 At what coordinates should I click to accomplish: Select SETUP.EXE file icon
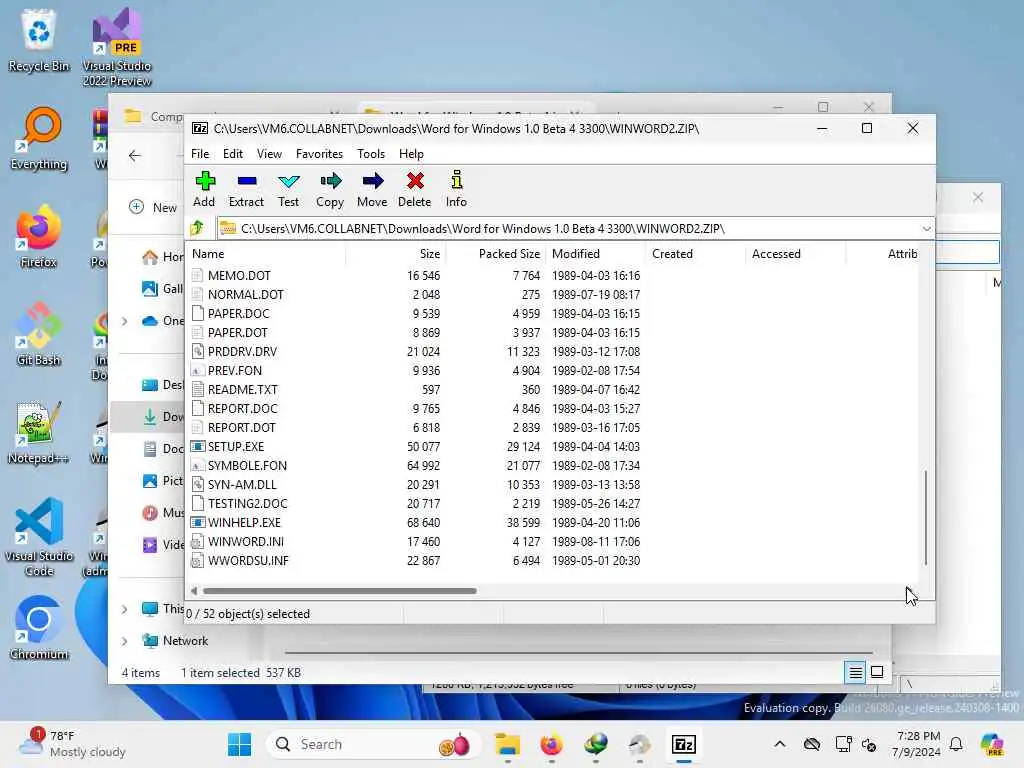[x=197, y=447]
